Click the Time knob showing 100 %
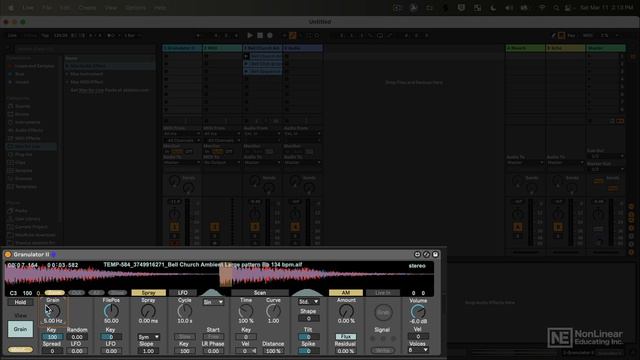The image size is (640, 360). [246, 311]
